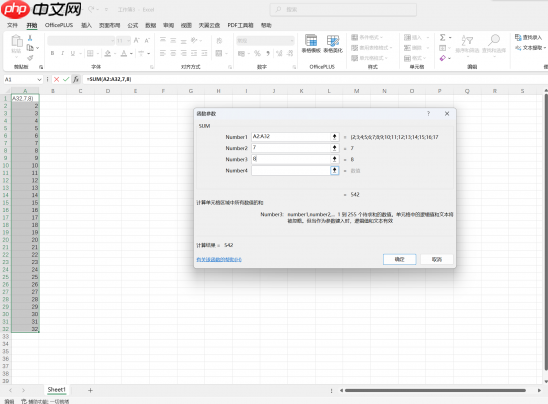Screen dimensions: 548x404
Task: Click the Fill Color bucket swatch
Action: 108,53
